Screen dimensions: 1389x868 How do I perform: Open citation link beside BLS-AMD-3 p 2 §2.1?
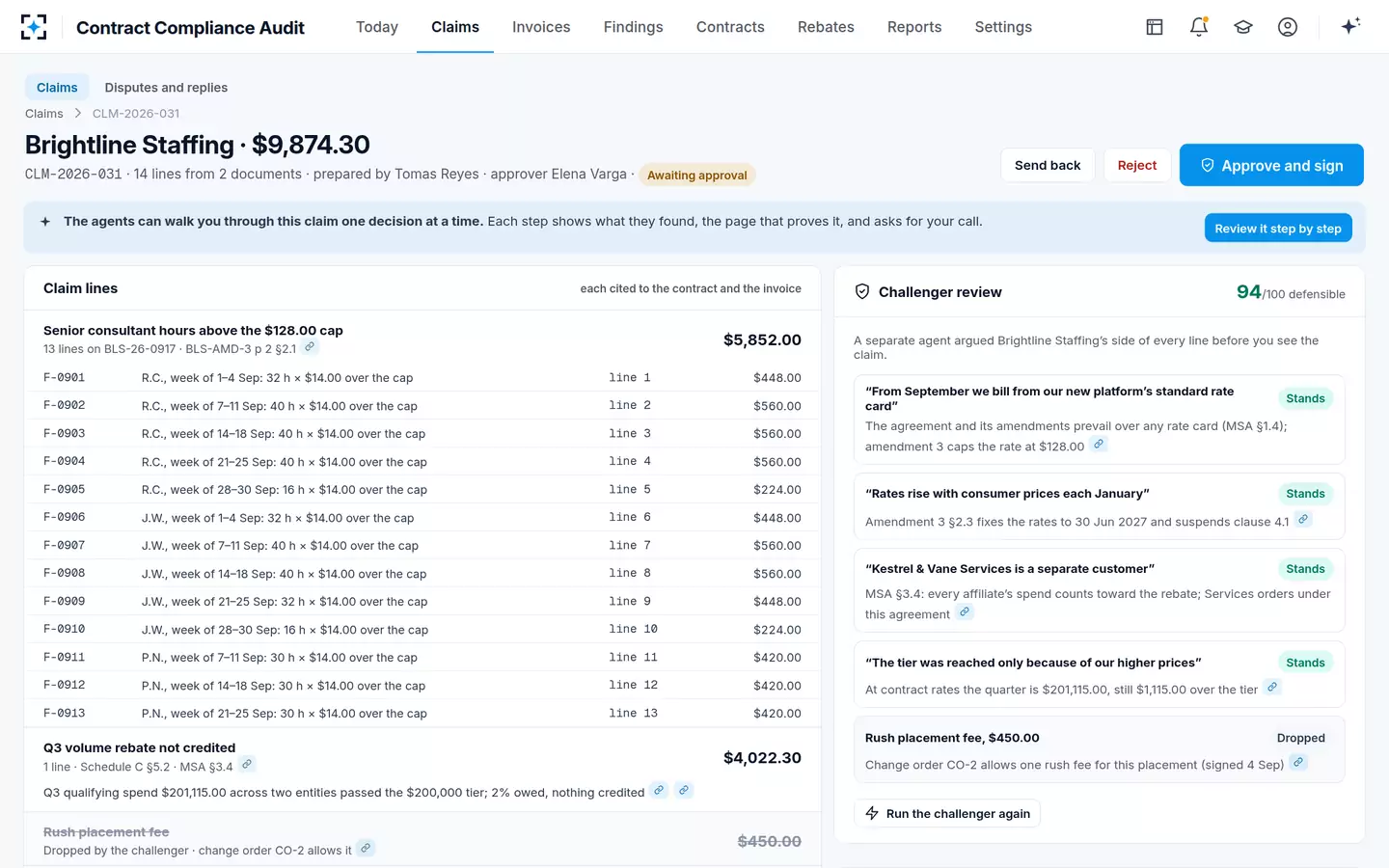(x=310, y=347)
